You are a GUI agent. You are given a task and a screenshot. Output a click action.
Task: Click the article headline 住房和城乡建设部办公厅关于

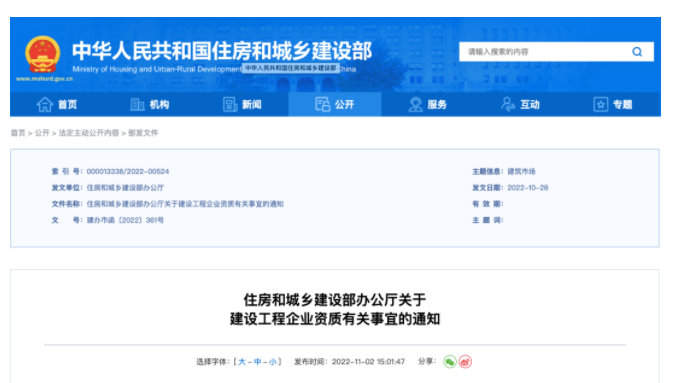click(335, 300)
